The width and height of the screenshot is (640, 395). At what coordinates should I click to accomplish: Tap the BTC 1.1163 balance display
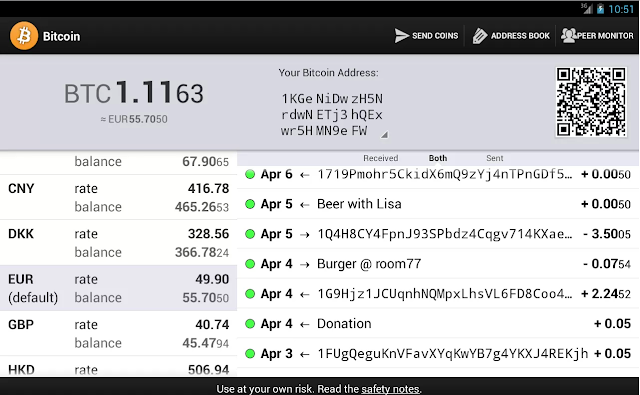click(x=134, y=93)
